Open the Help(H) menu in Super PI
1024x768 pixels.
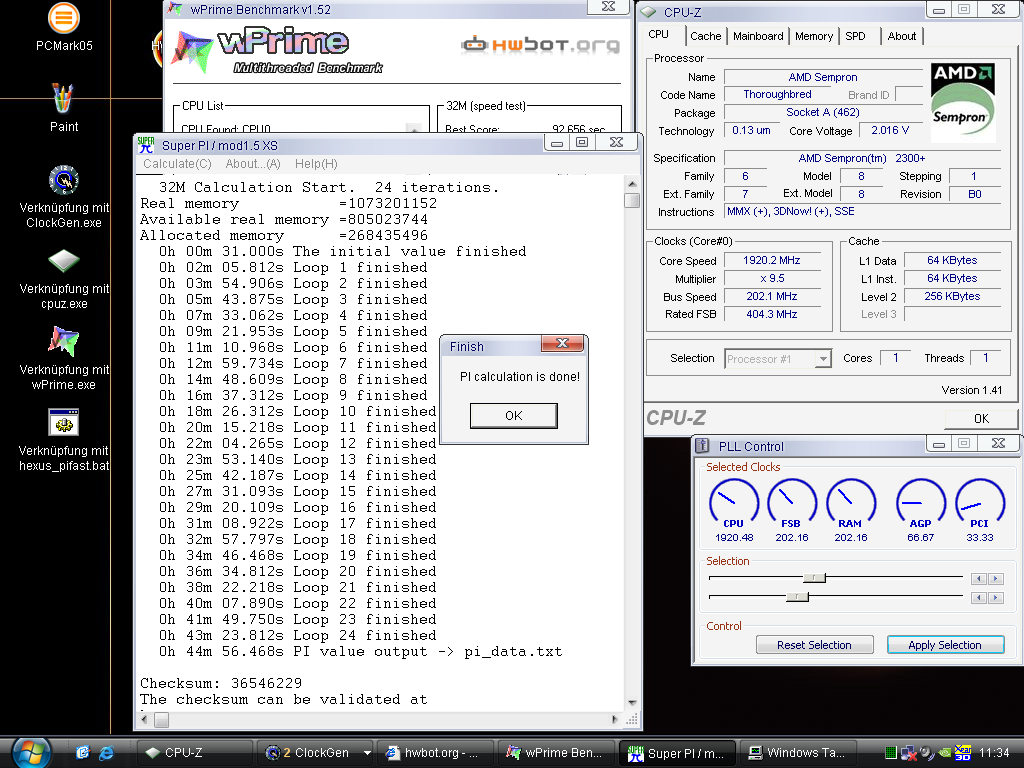click(x=316, y=164)
